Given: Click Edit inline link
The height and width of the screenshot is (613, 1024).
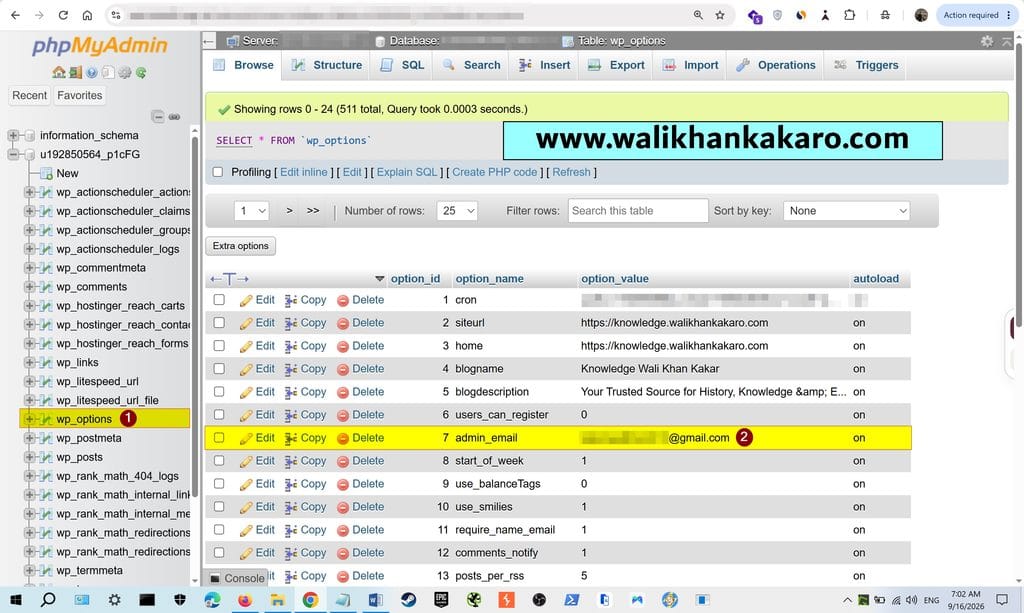Looking at the screenshot, I should (x=304, y=172).
